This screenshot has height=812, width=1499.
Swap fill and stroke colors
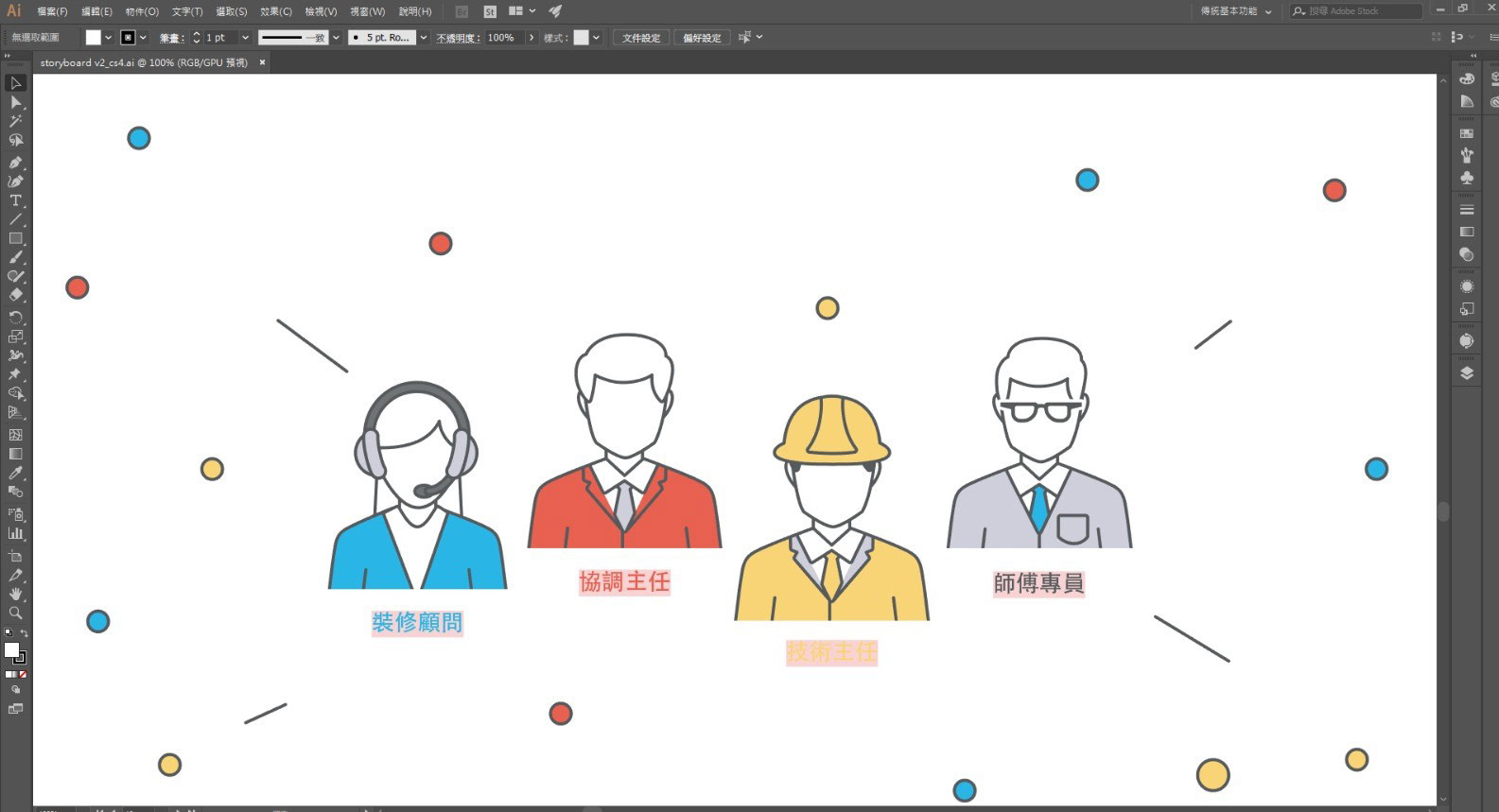click(24, 633)
